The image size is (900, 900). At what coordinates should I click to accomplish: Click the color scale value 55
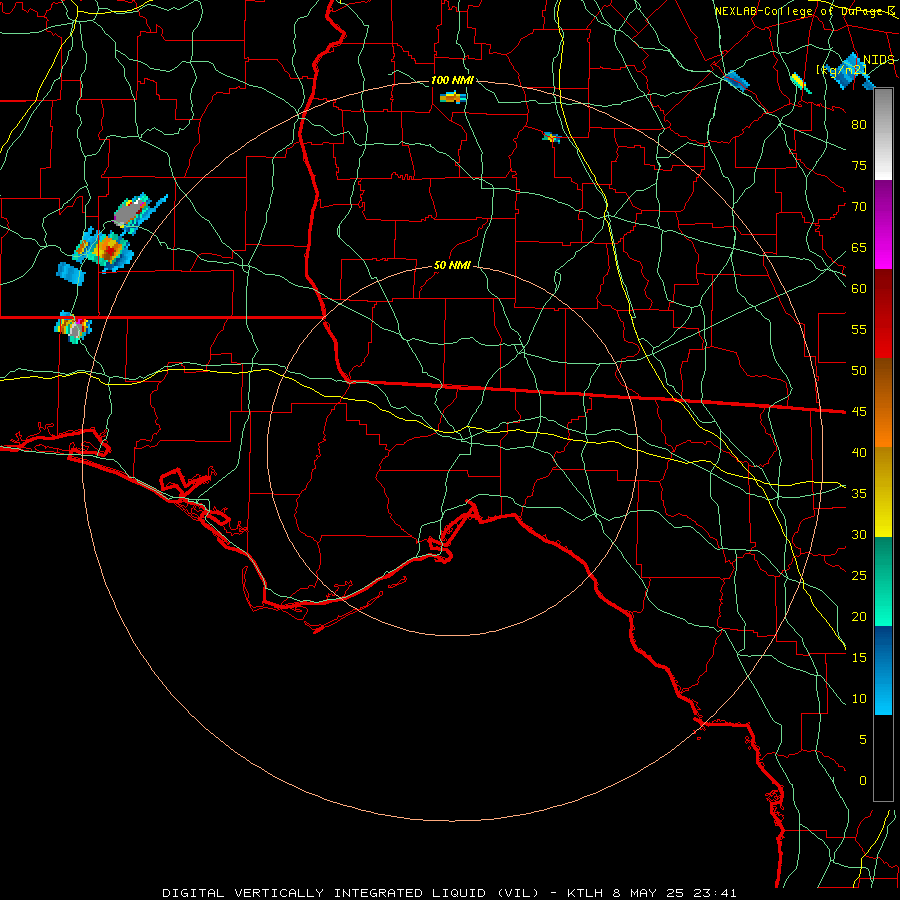point(859,329)
